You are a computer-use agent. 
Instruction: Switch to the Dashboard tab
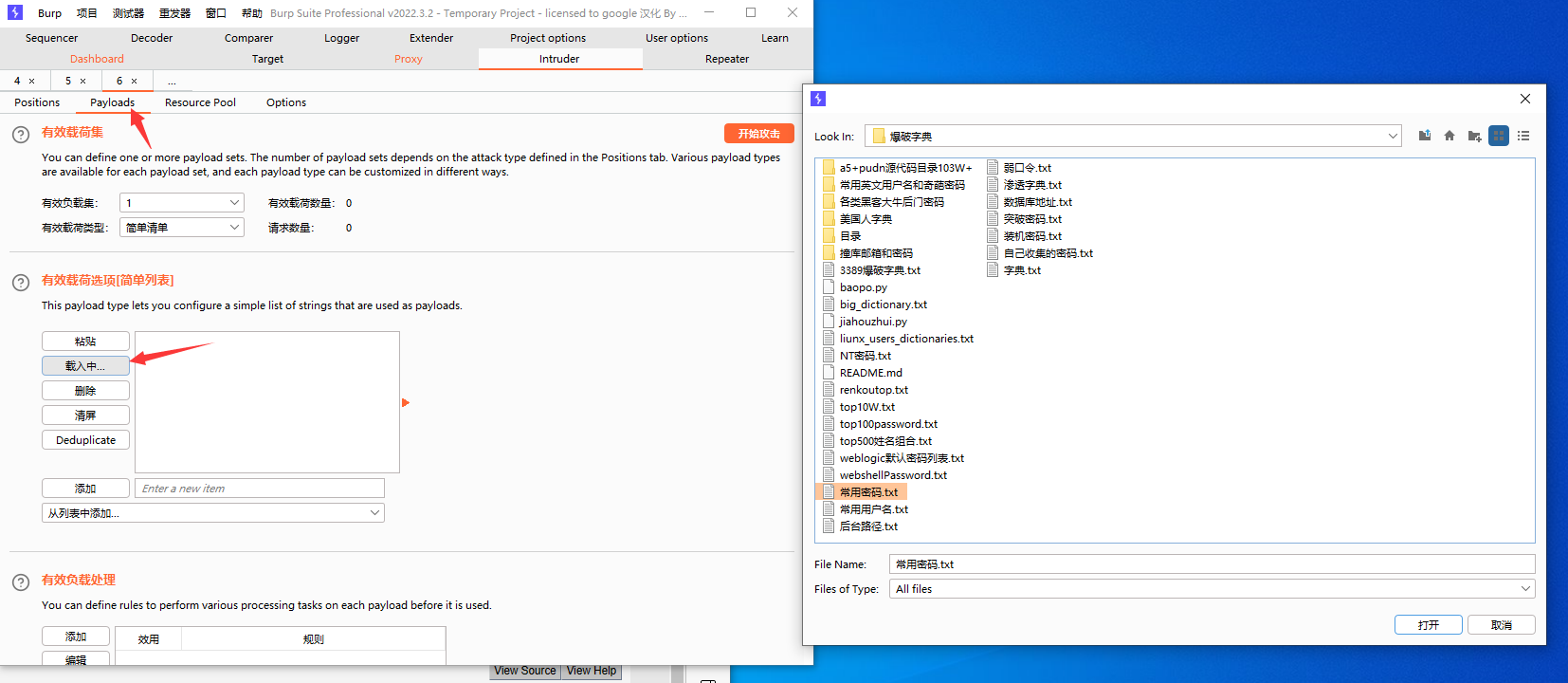[x=97, y=59]
